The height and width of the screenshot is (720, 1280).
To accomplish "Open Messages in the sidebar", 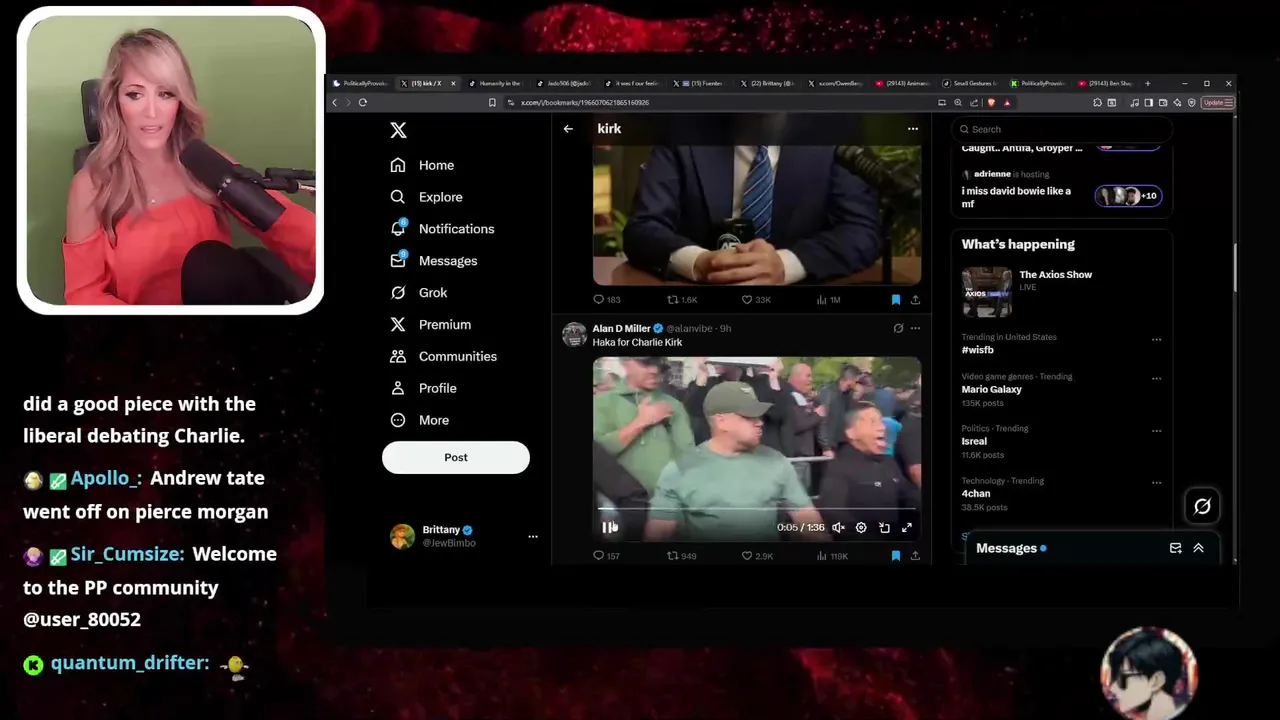I will (x=434, y=261).
